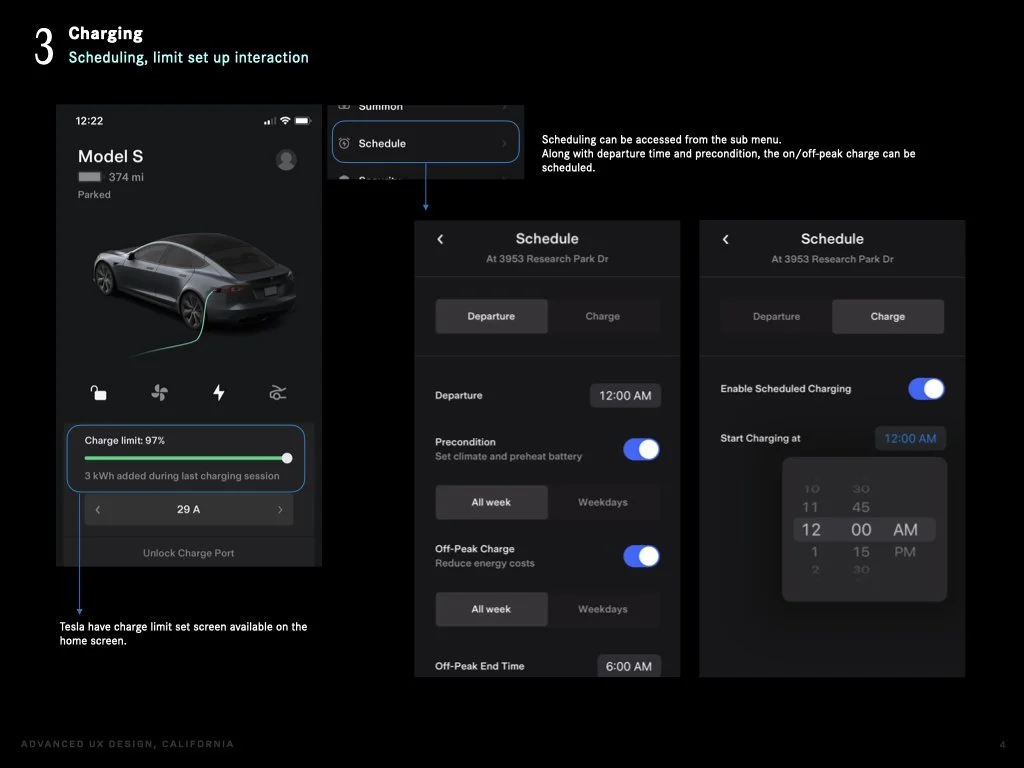Click the 'Parked' status text
Image resolution: width=1024 pixels, height=768 pixels.
(x=94, y=195)
